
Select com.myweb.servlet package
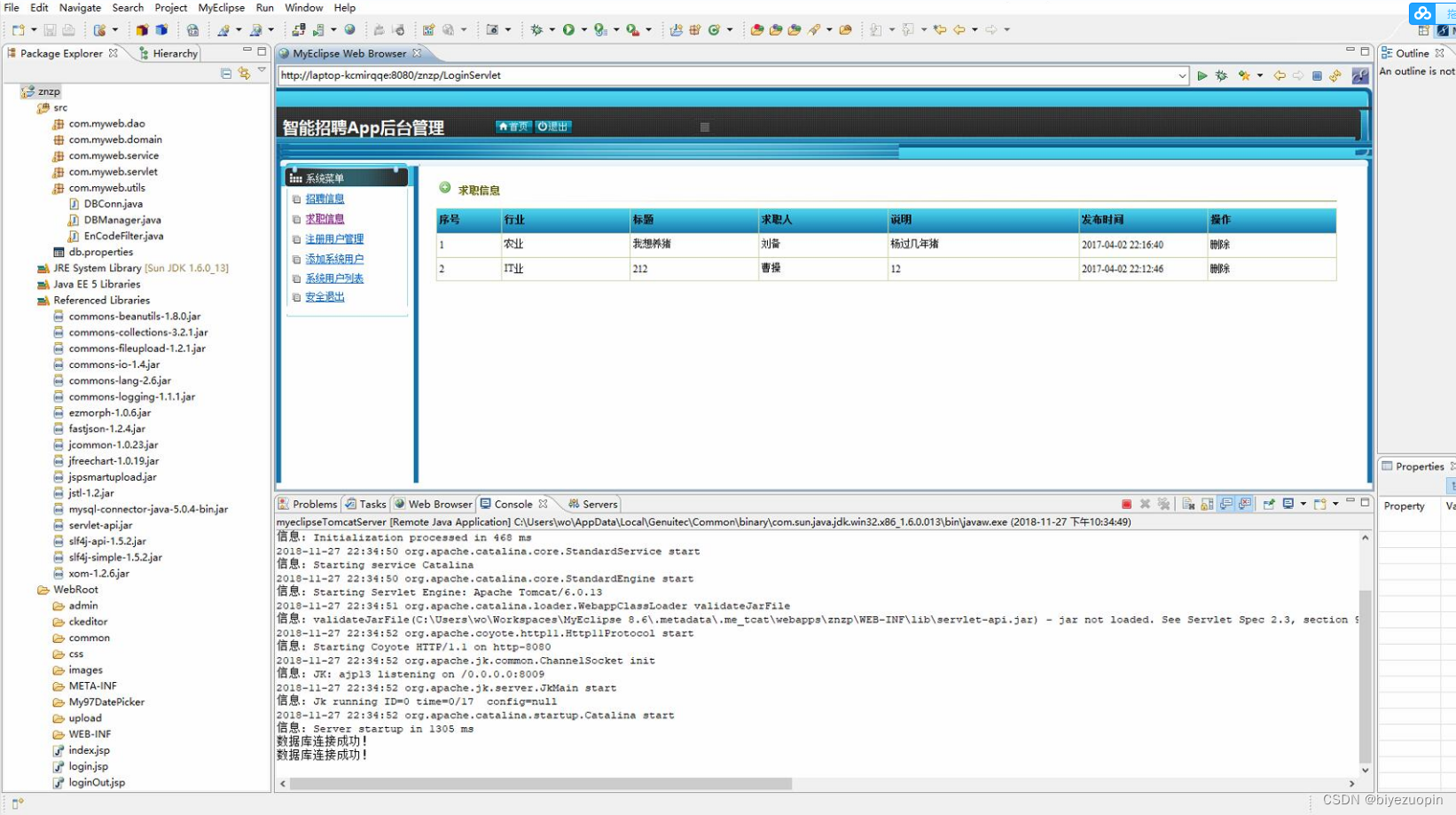click(113, 171)
